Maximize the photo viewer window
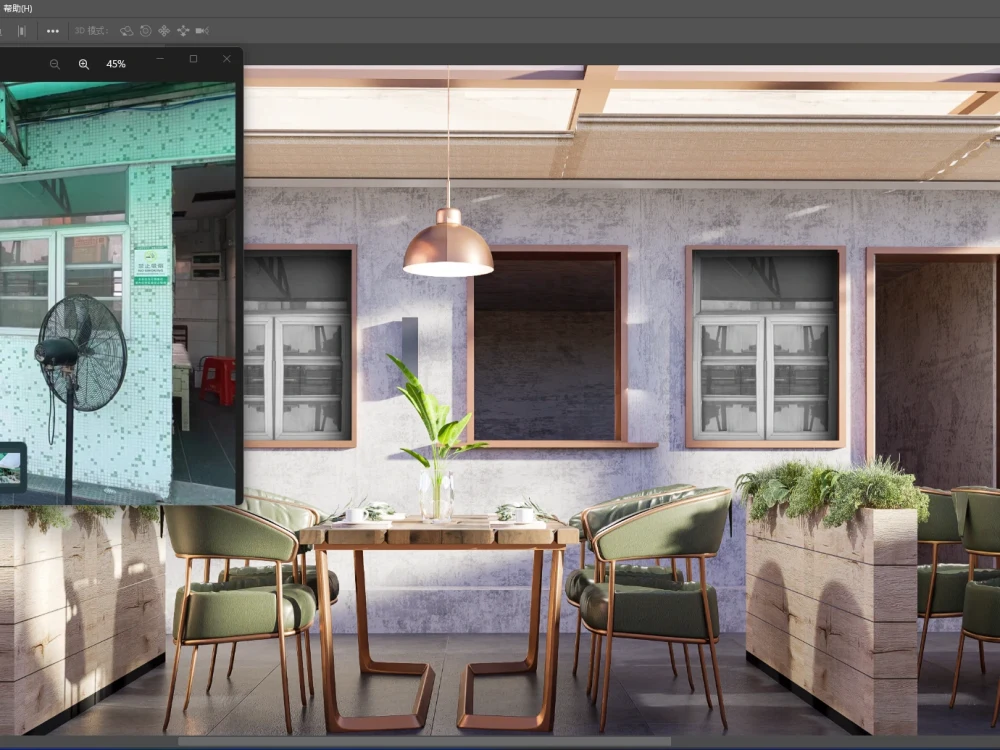This screenshot has height=750, width=1000. click(x=193, y=59)
